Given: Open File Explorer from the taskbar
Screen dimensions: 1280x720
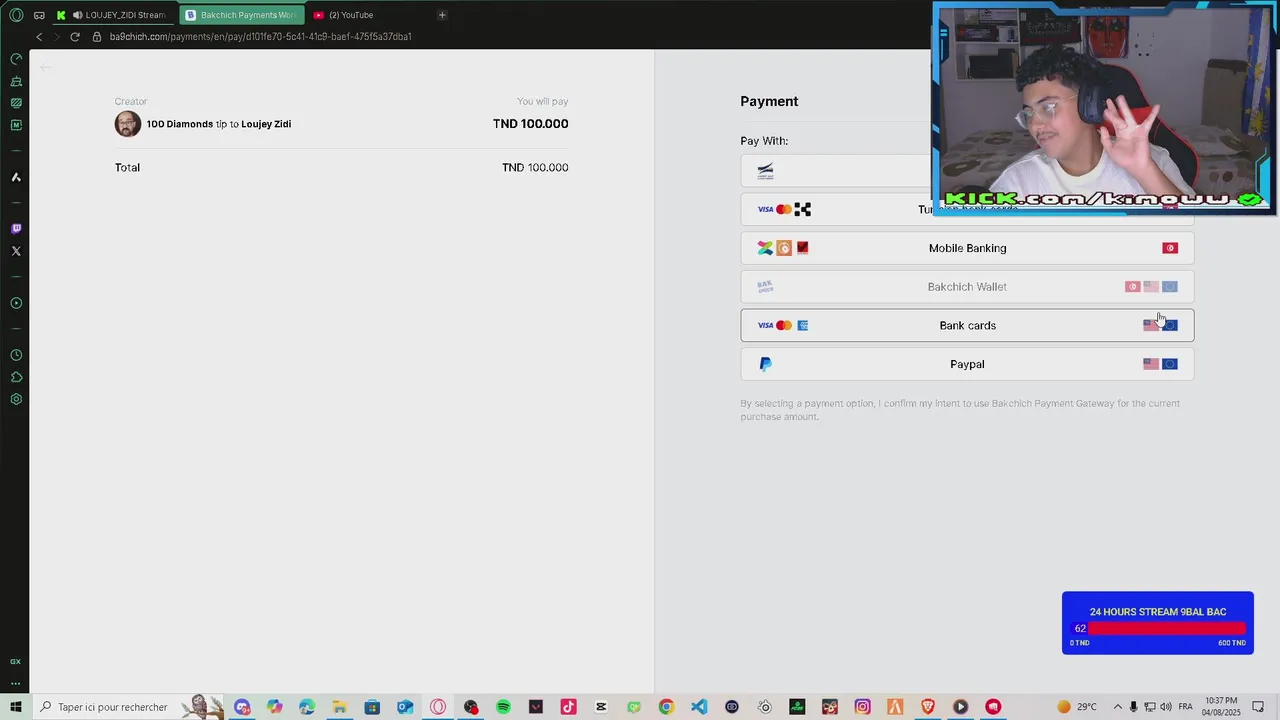Looking at the screenshot, I should 340,707.
